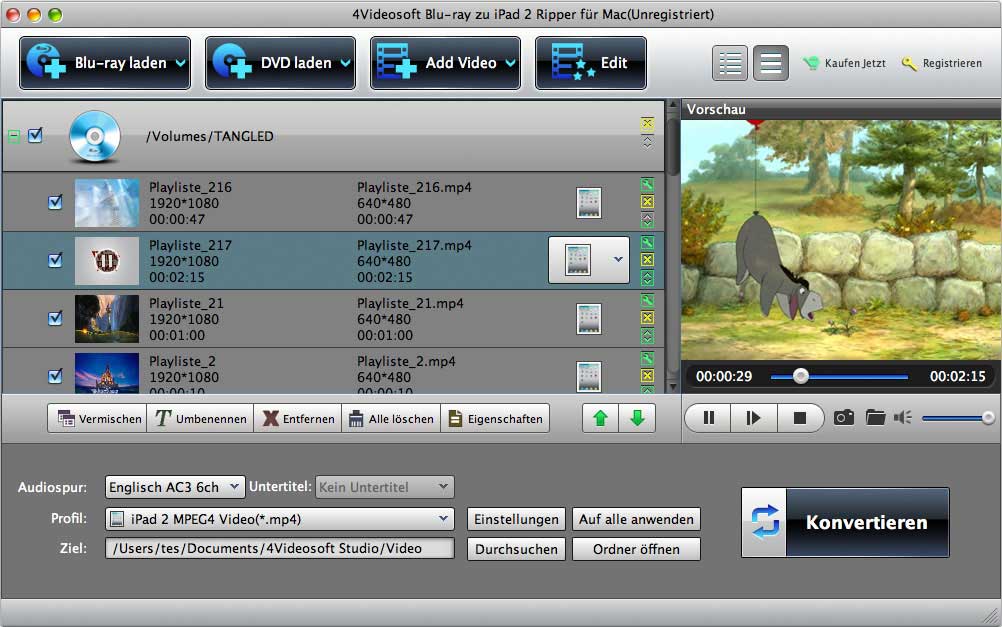
Task: Remove Playliste_21 using its yellow X icon
Action: [x=647, y=318]
